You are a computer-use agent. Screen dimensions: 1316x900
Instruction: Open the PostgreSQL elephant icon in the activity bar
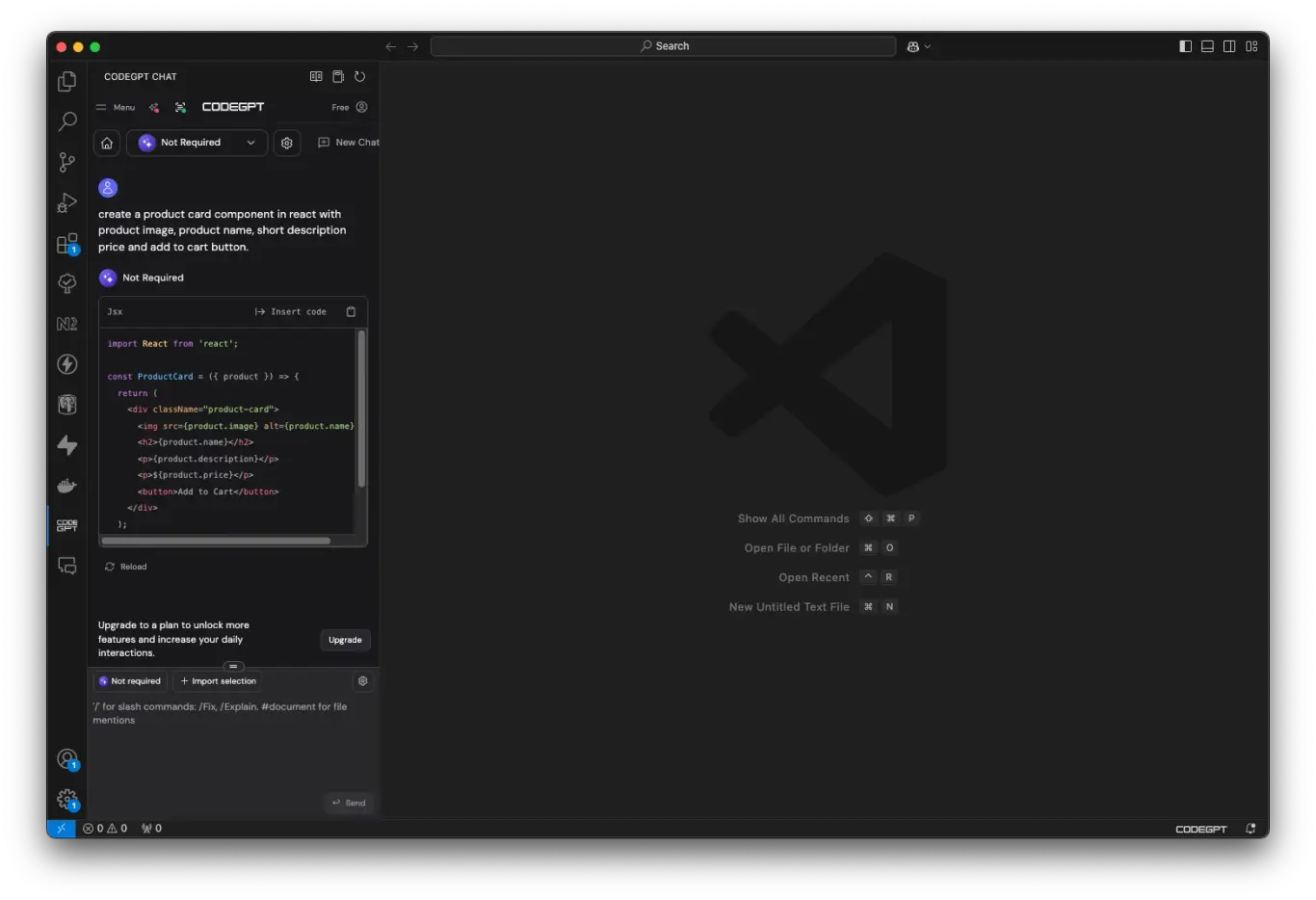point(66,405)
